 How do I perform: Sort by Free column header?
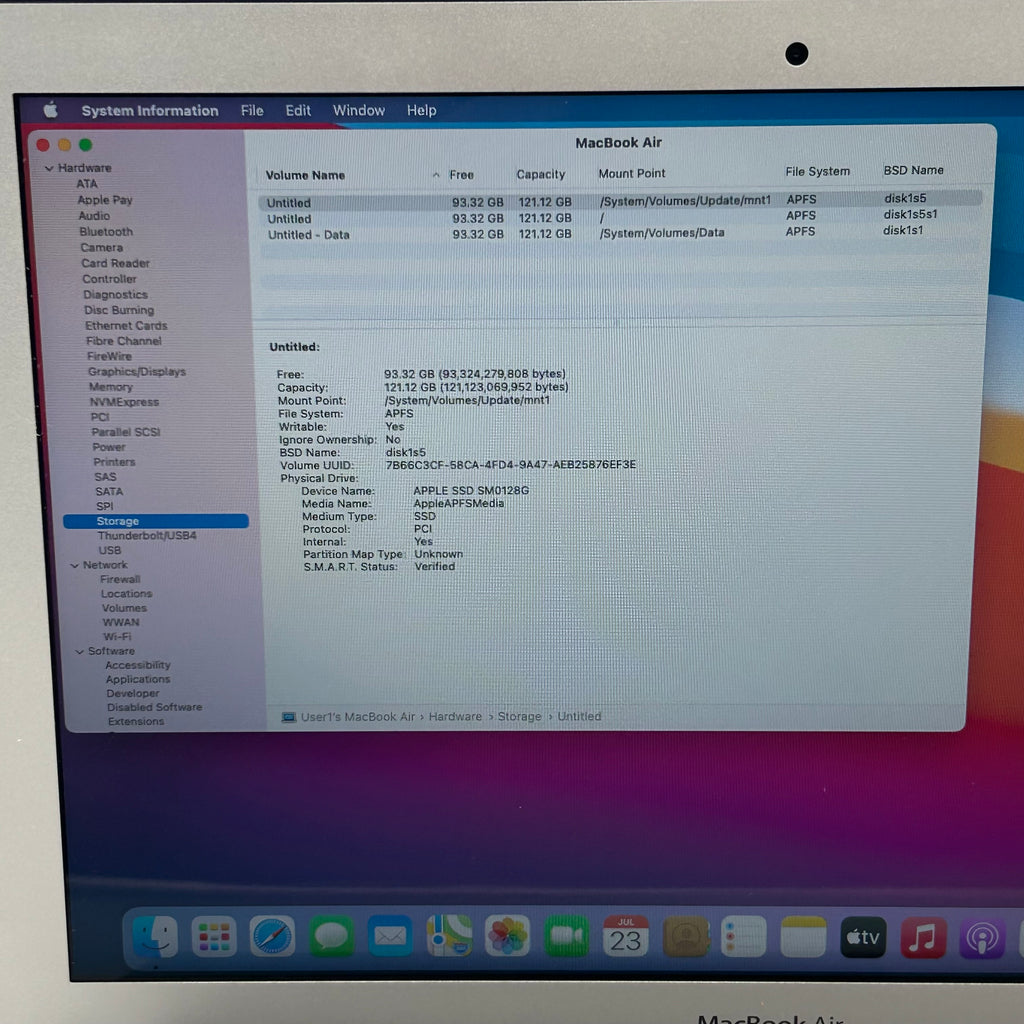pyautogui.click(x=461, y=175)
